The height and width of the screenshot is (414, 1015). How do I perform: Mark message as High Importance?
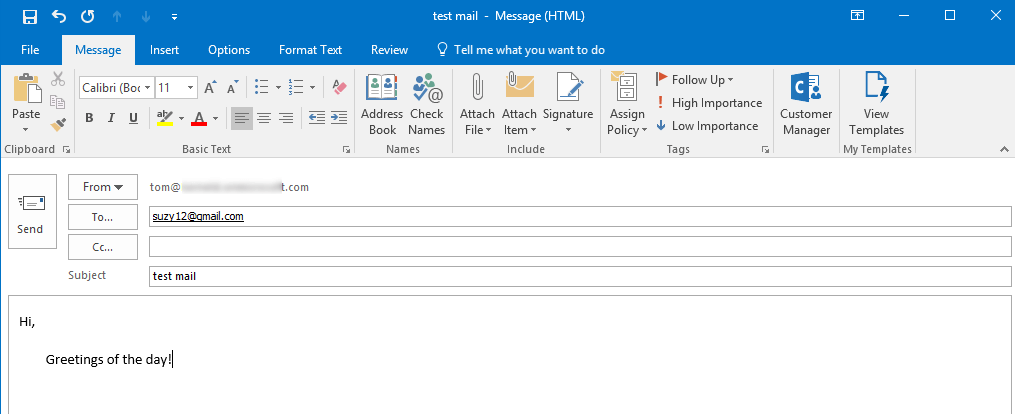(x=708, y=103)
